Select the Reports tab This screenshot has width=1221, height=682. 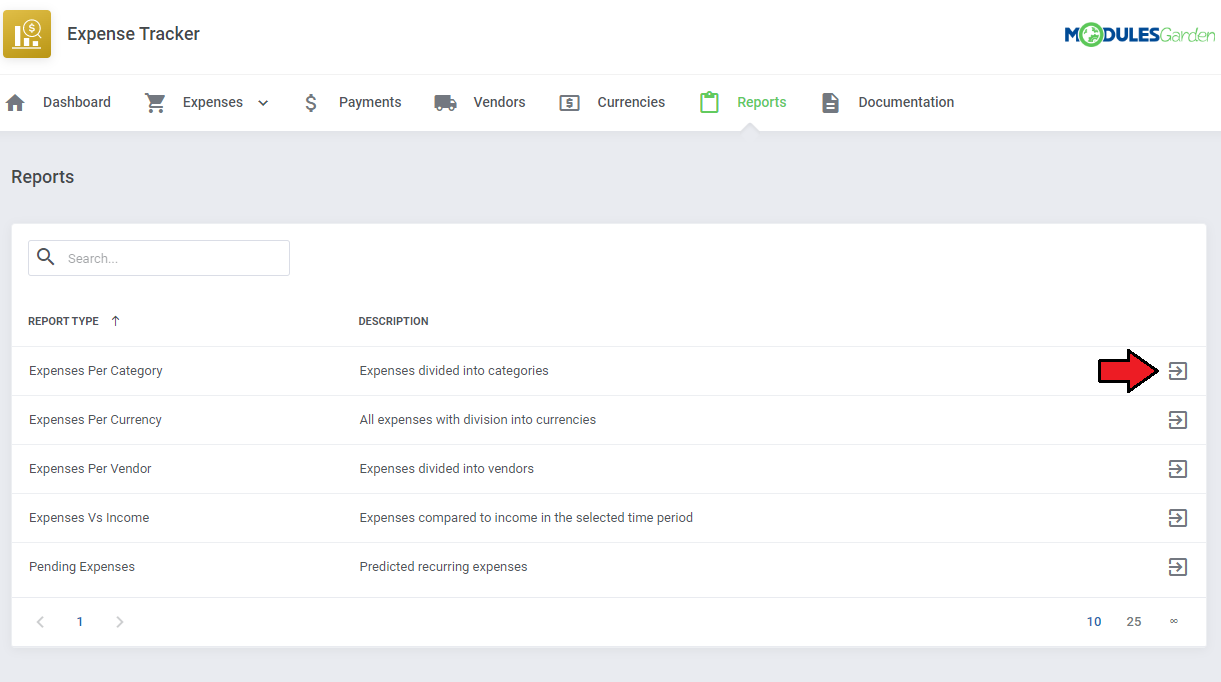(762, 102)
